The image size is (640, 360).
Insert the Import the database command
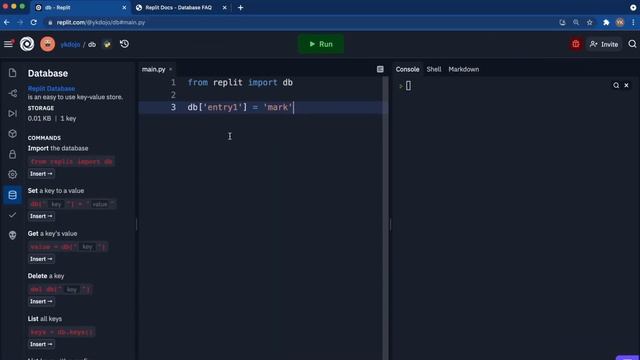pyautogui.click(x=41, y=173)
